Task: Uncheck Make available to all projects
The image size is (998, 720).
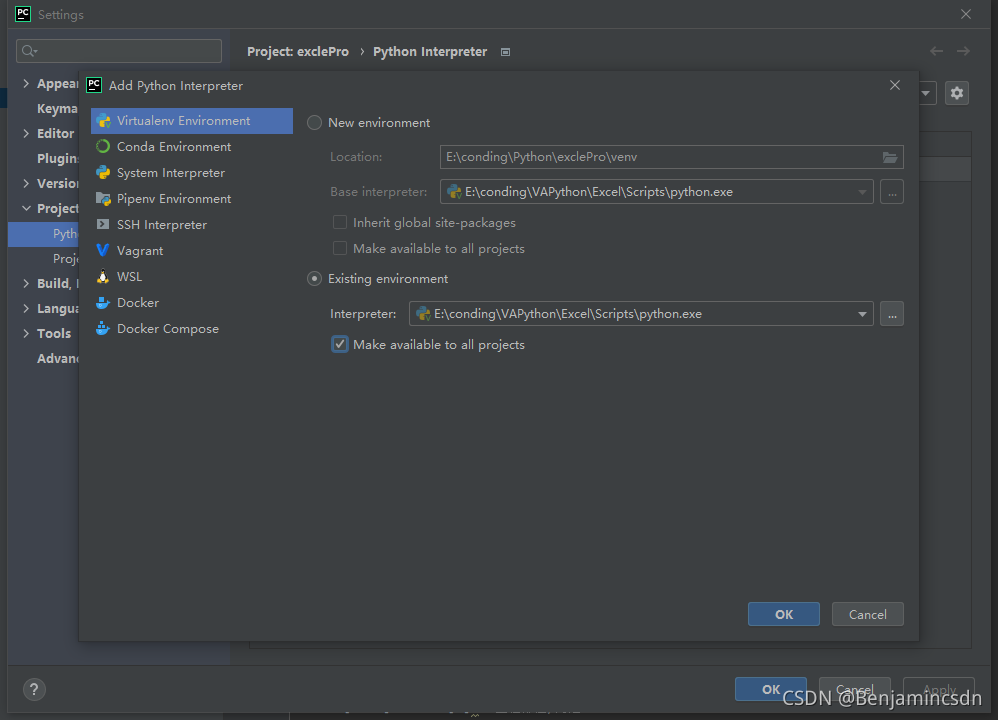Action: pyautogui.click(x=339, y=344)
